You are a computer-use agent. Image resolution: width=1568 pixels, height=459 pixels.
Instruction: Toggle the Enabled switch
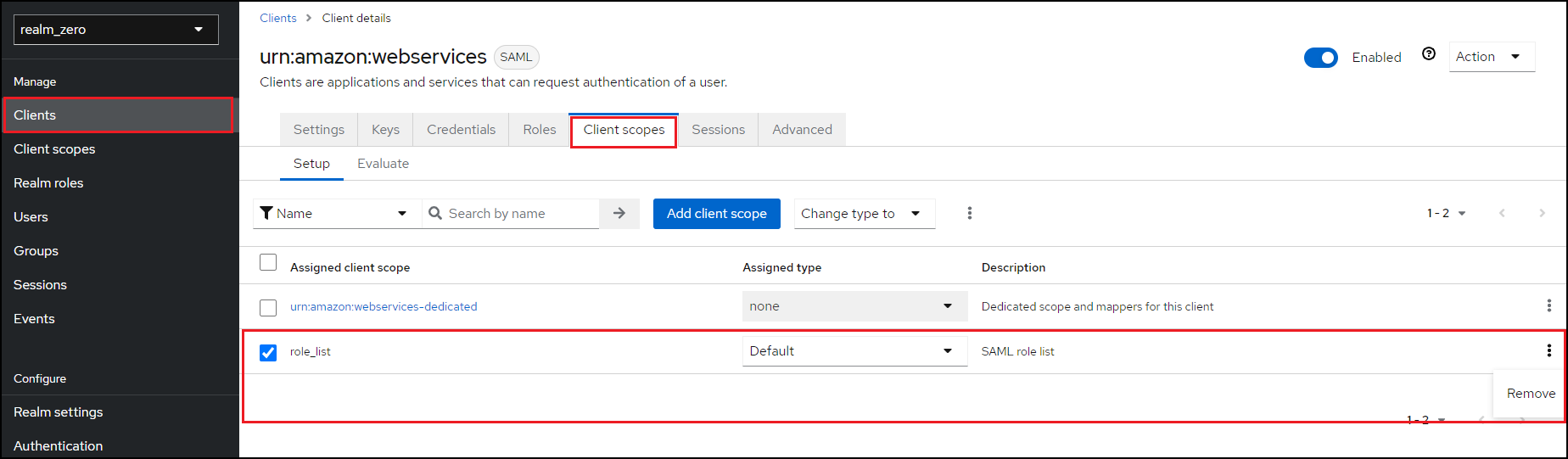[1321, 57]
